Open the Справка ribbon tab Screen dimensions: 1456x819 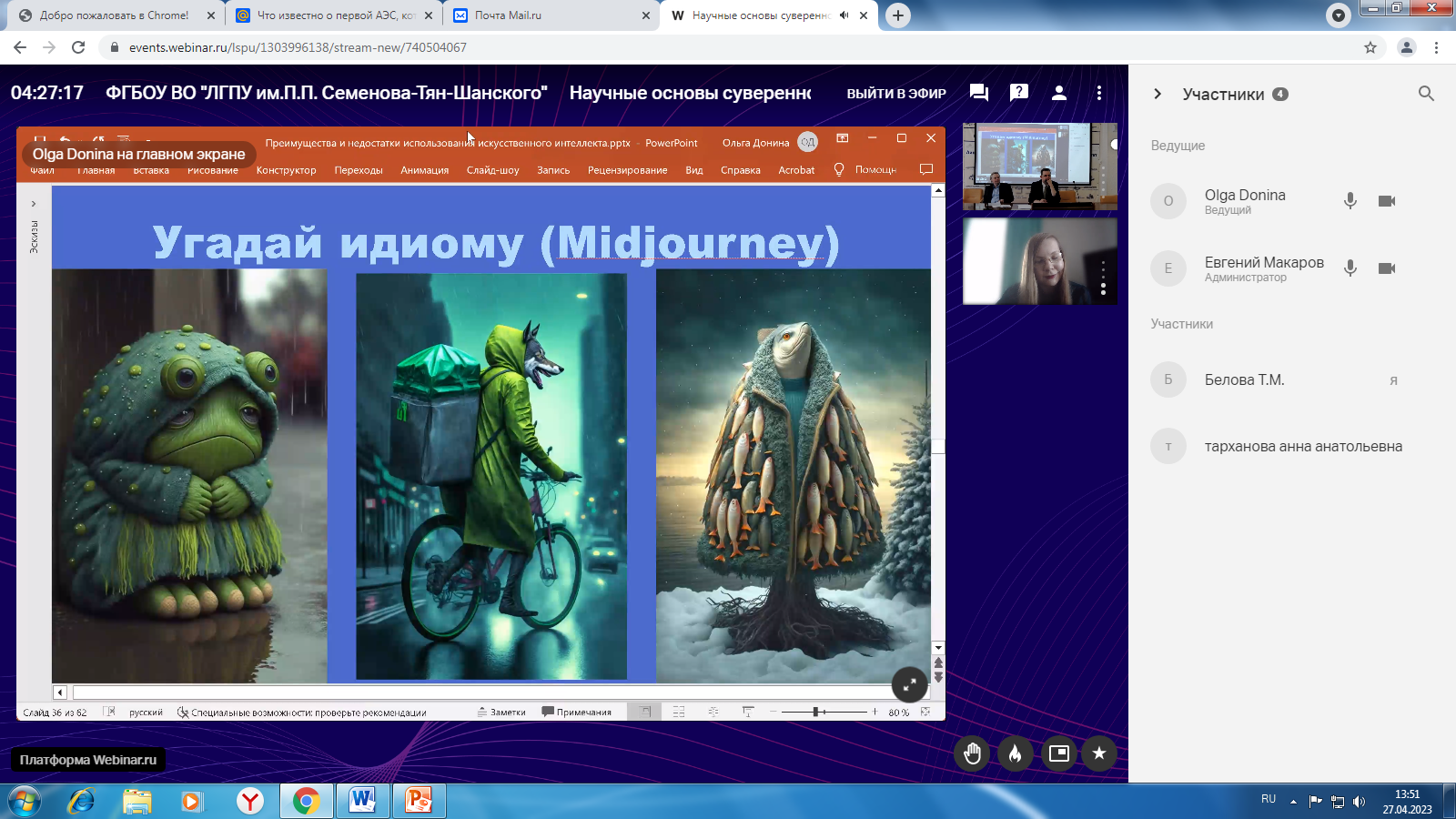(x=741, y=170)
